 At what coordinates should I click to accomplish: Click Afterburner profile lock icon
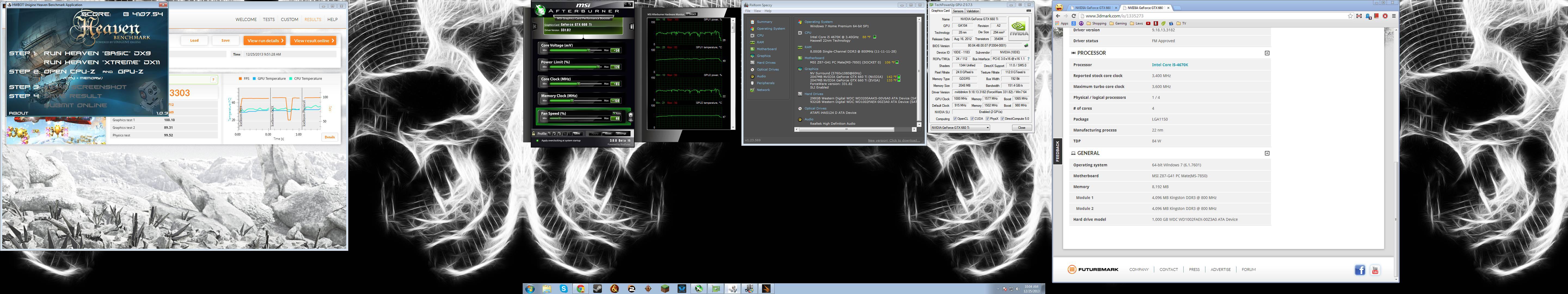click(533, 133)
